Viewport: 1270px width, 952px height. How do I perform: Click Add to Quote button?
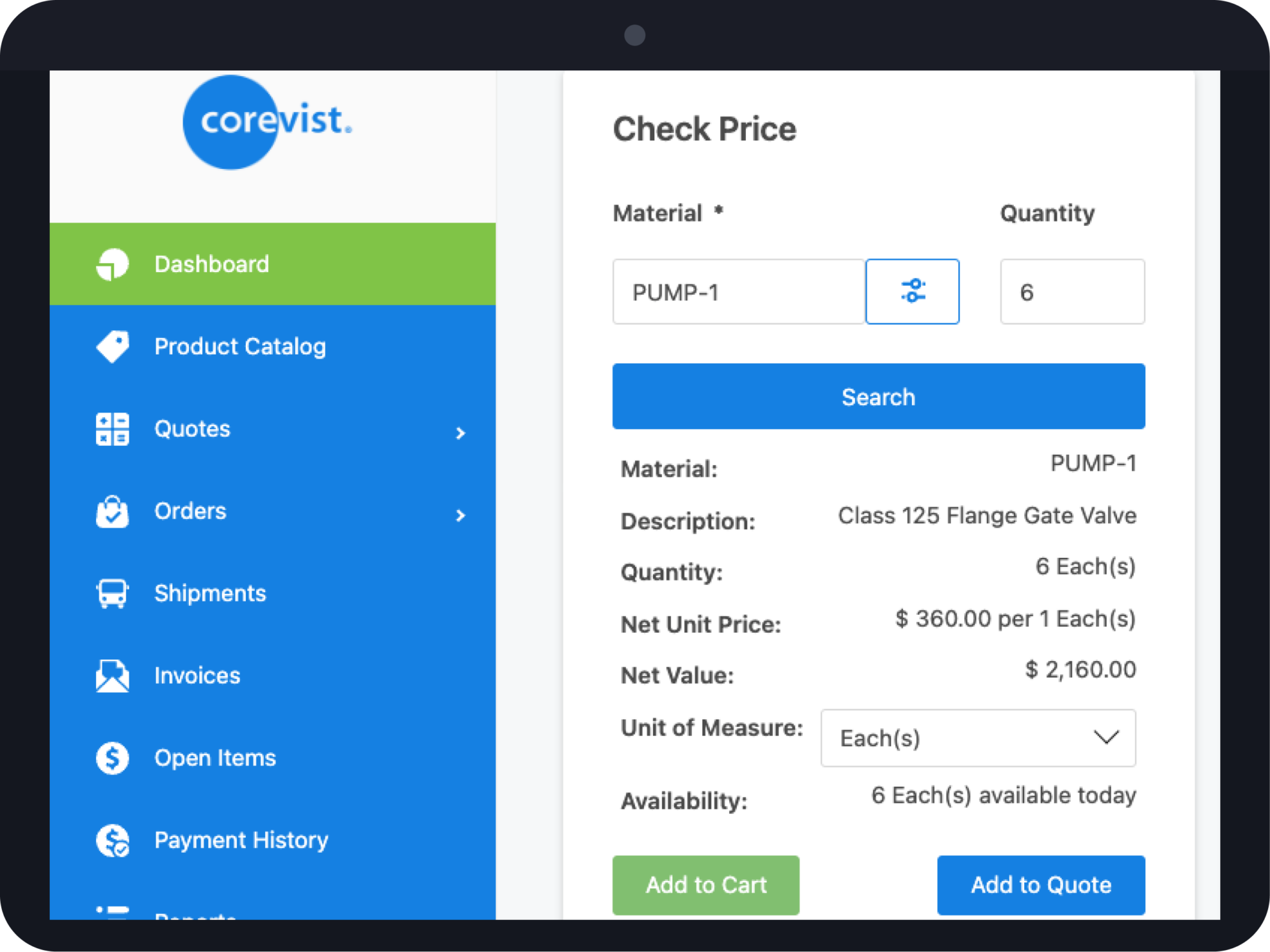click(1041, 885)
